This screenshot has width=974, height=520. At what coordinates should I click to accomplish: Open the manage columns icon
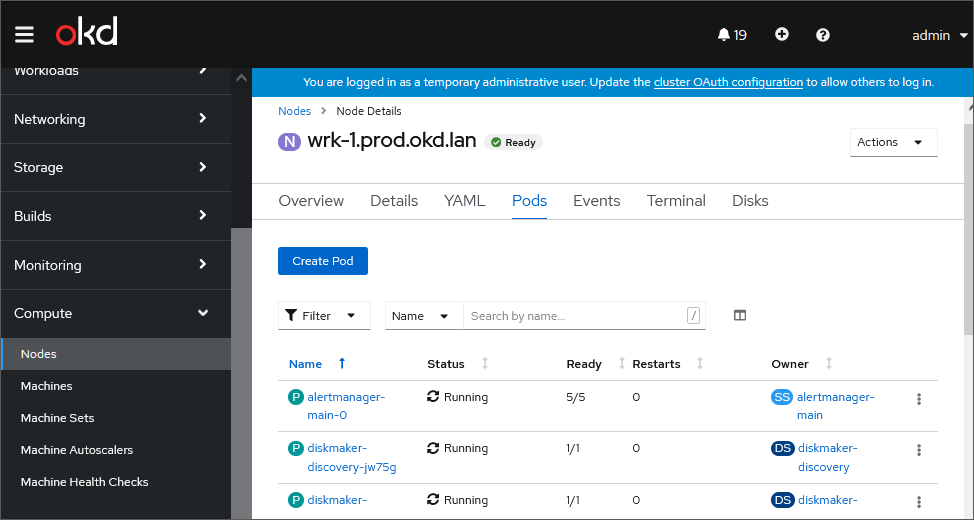point(740,316)
